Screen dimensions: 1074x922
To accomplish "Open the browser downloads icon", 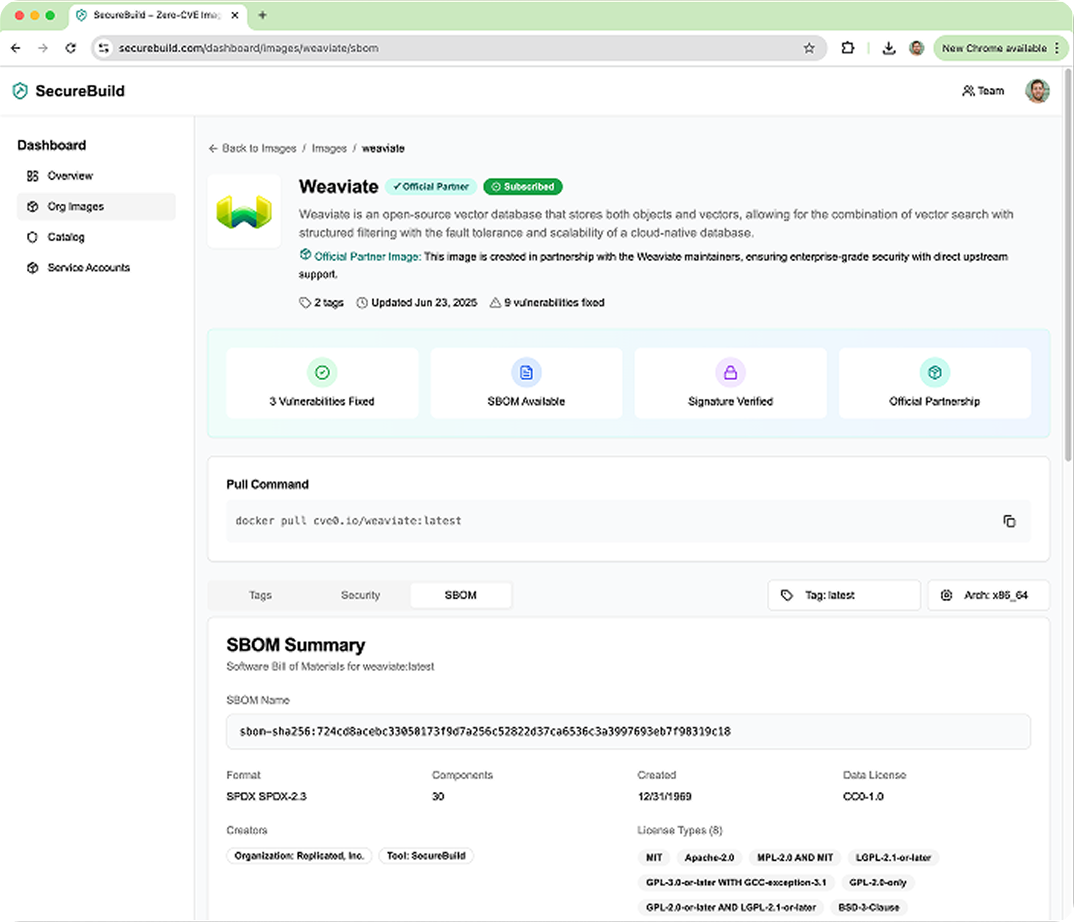I will point(888,48).
